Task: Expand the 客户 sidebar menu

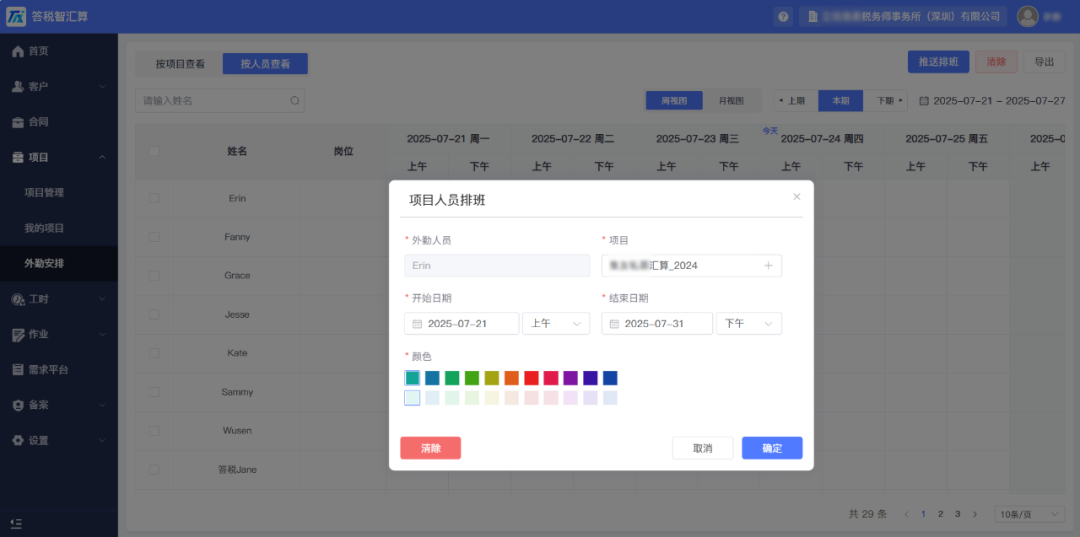Action: [59, 87]
